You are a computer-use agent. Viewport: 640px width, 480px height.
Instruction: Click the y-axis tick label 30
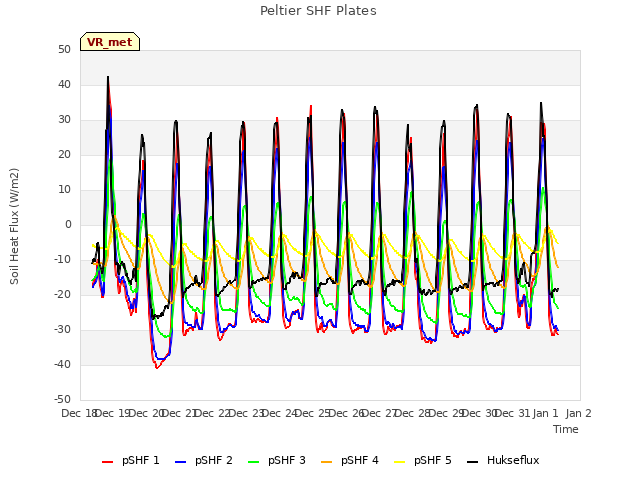tap(64, 120)
